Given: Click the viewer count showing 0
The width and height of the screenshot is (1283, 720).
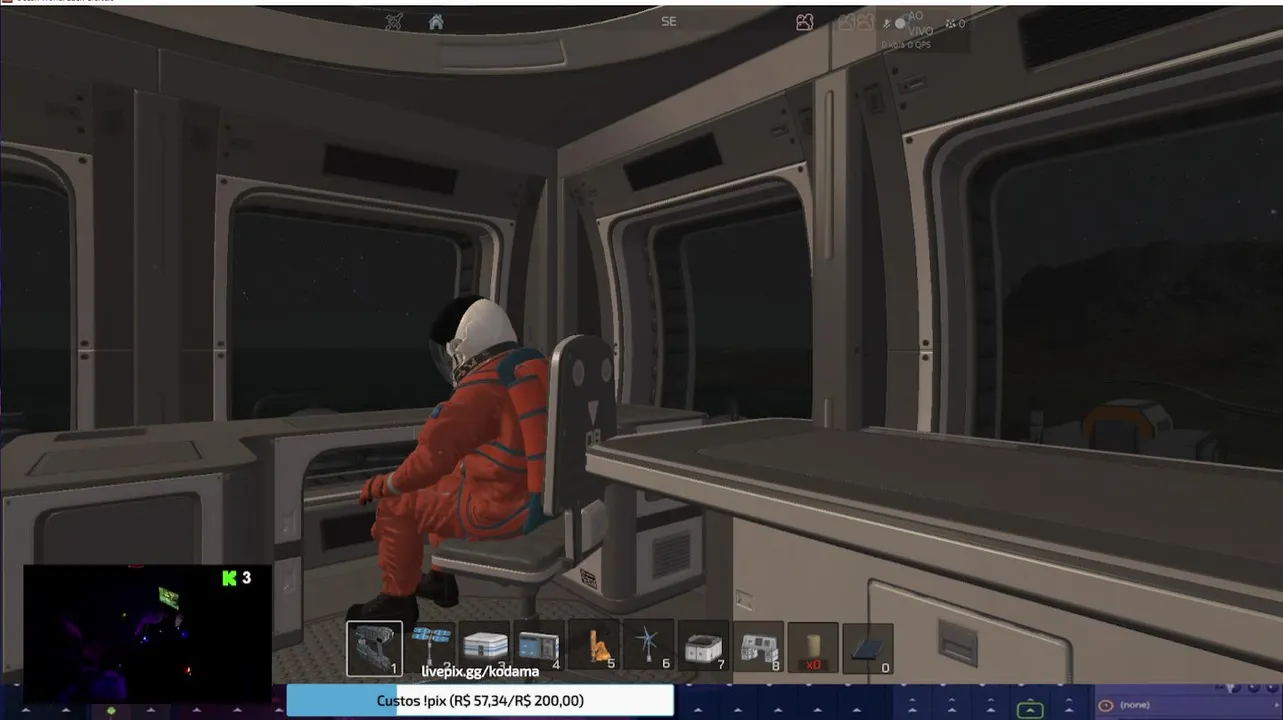Looking at the screenshot, I should click(955, 23).
